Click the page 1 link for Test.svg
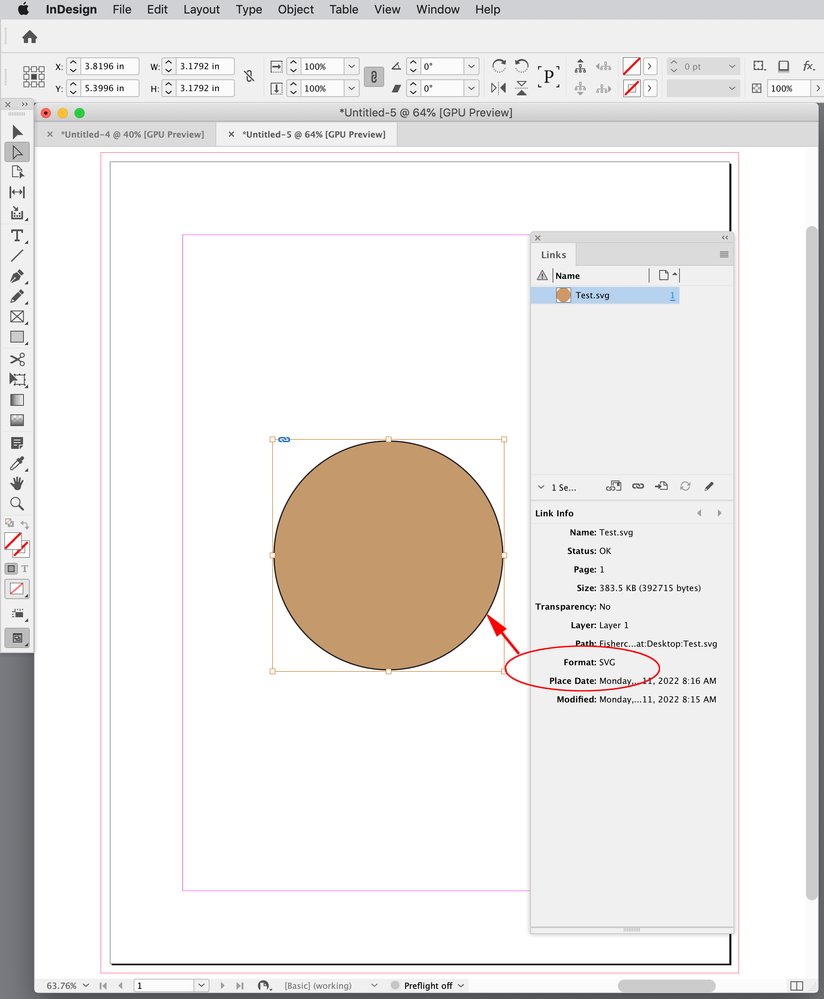This screenshot has width=824, height=999. [672, 296]
